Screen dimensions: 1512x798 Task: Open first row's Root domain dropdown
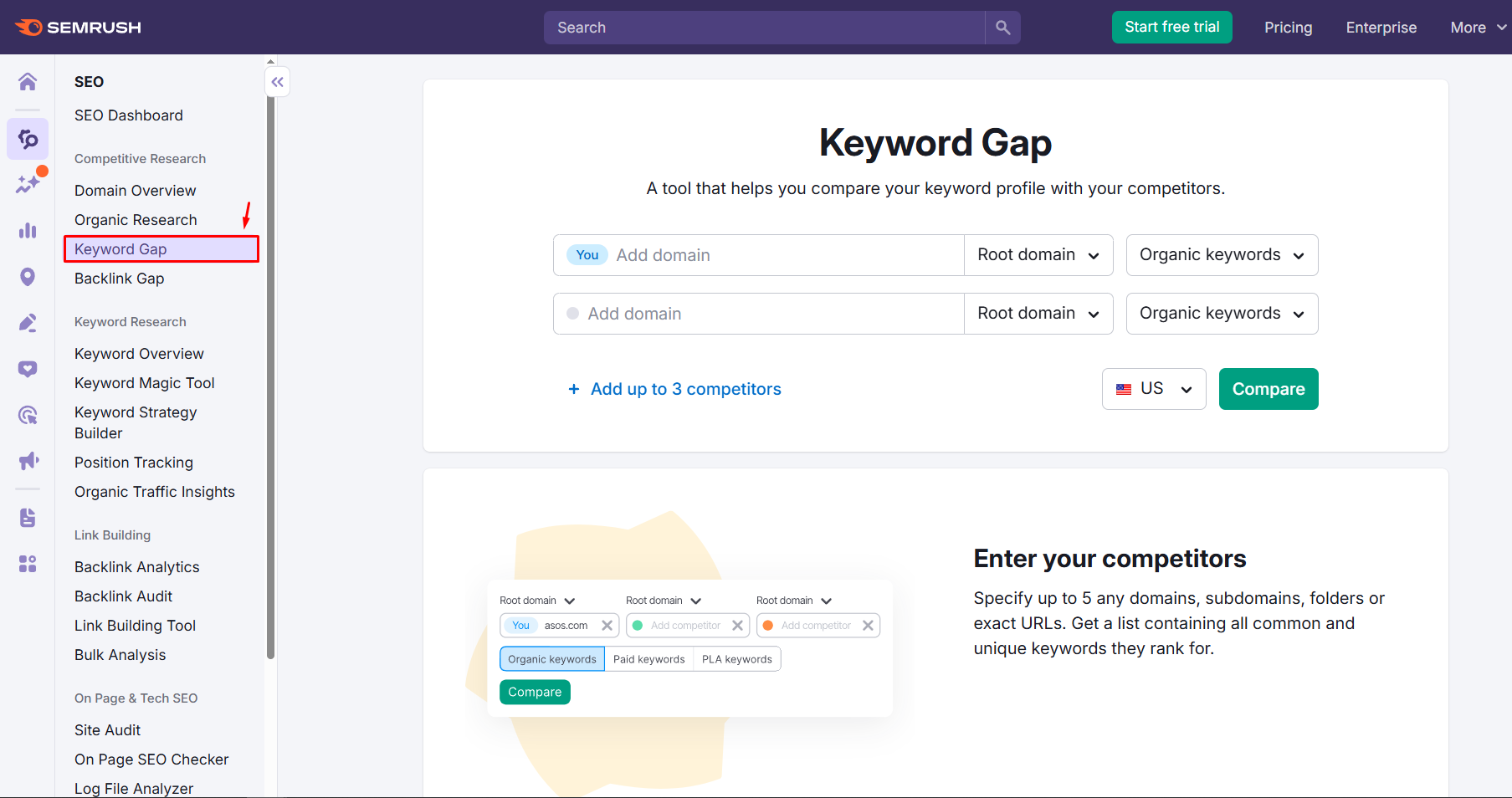(1038, 255)
